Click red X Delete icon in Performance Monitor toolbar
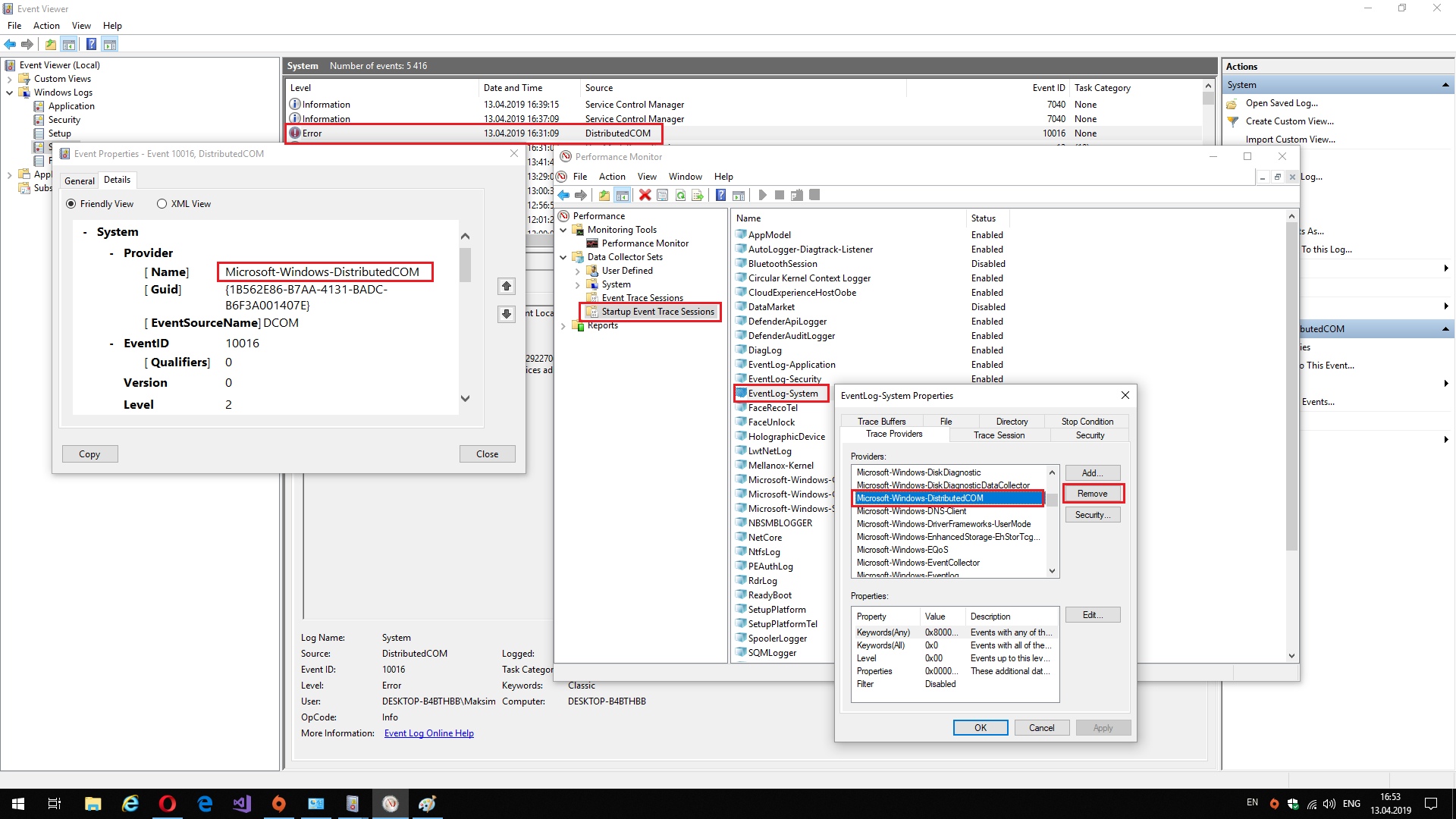The width and height of the screenshot is (1456, 819). coord(645,195)
